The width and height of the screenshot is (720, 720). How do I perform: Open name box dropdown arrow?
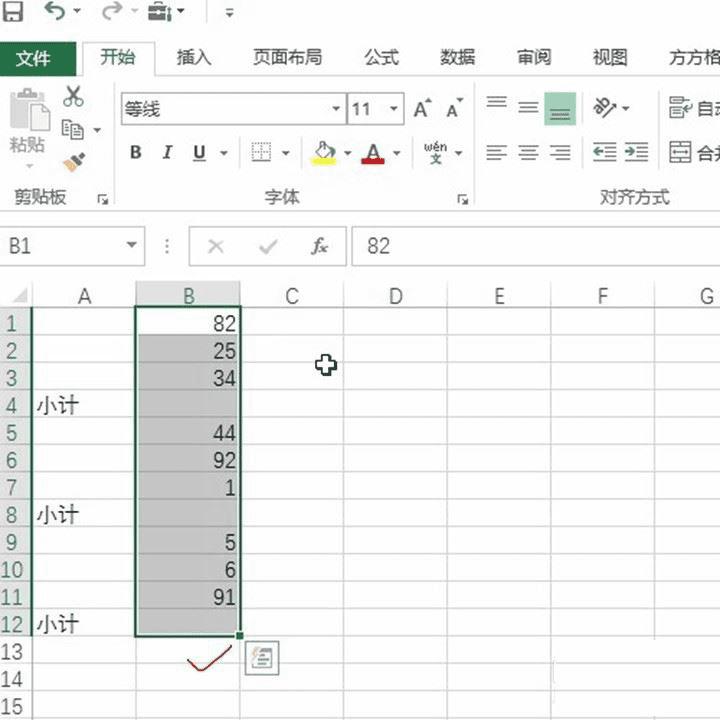pyautogui.click(x=132, y=245)
